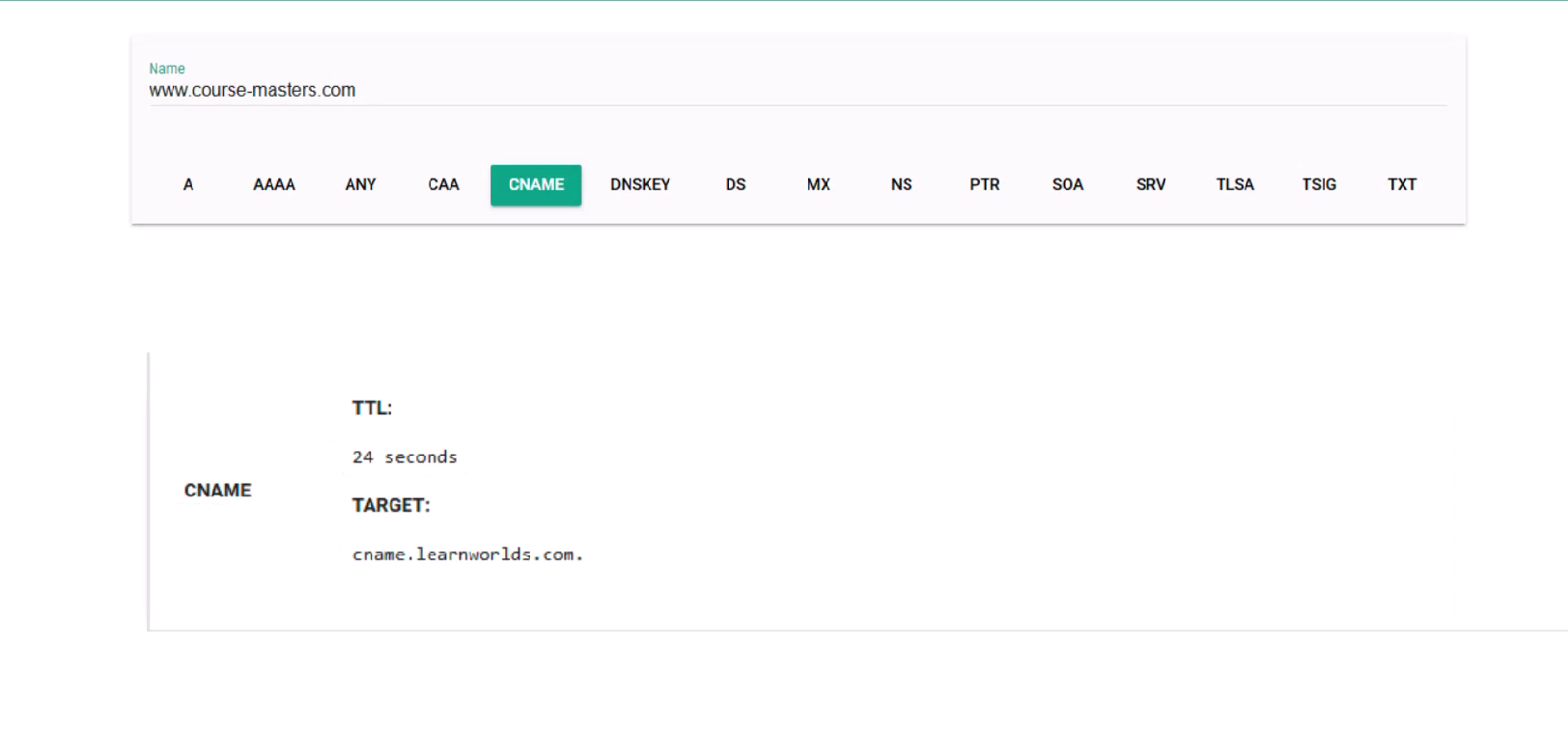Click the TTL: label
Screen dimensions: 1568x731
coord(372,408)
